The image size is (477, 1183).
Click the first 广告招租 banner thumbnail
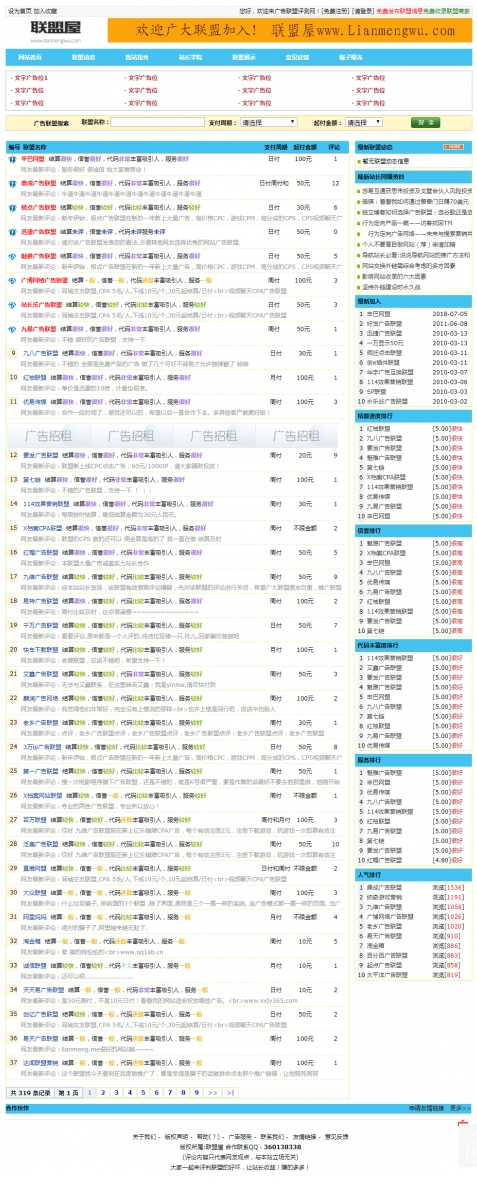(x=48, y=436)
